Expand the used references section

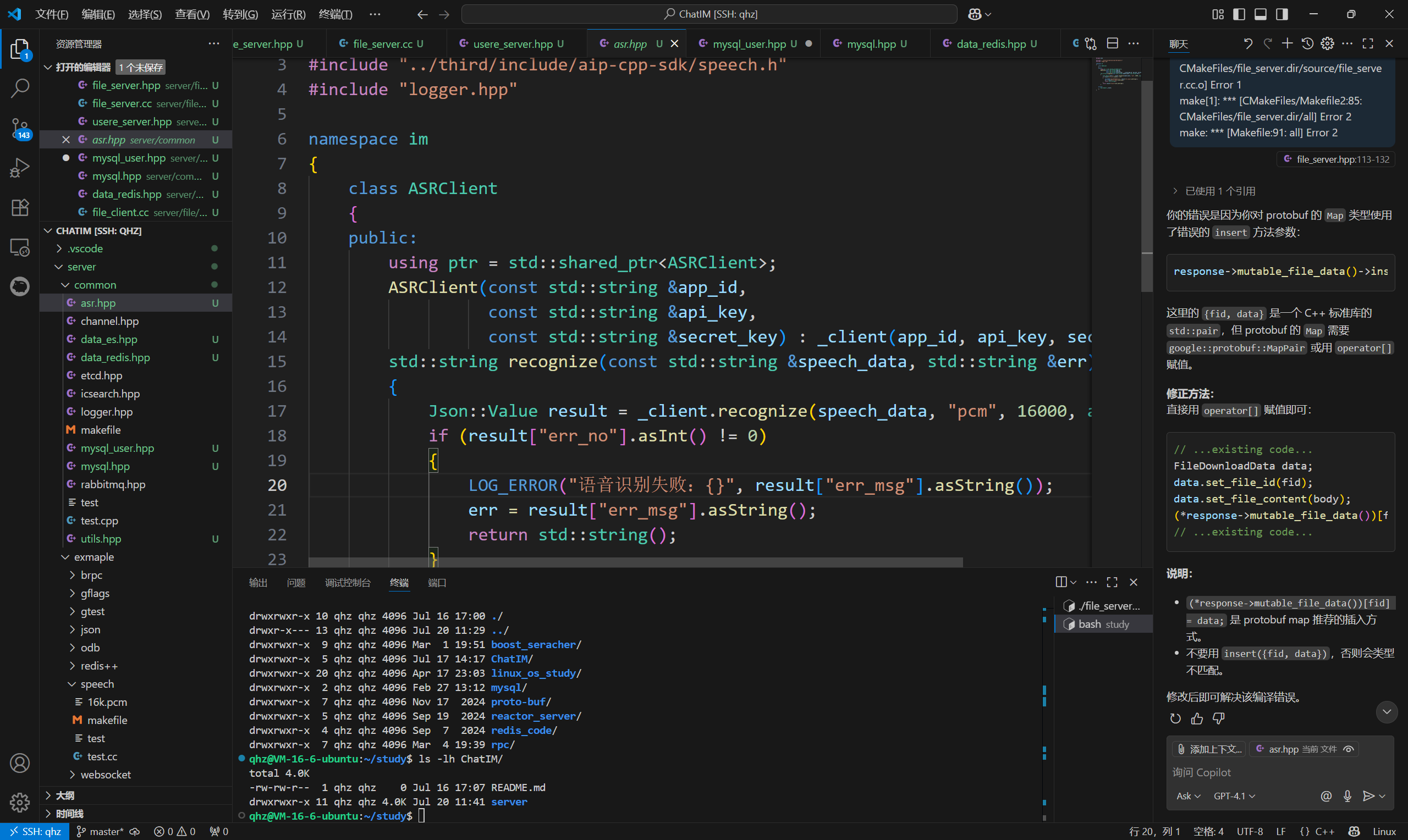tap(1214, 191)
